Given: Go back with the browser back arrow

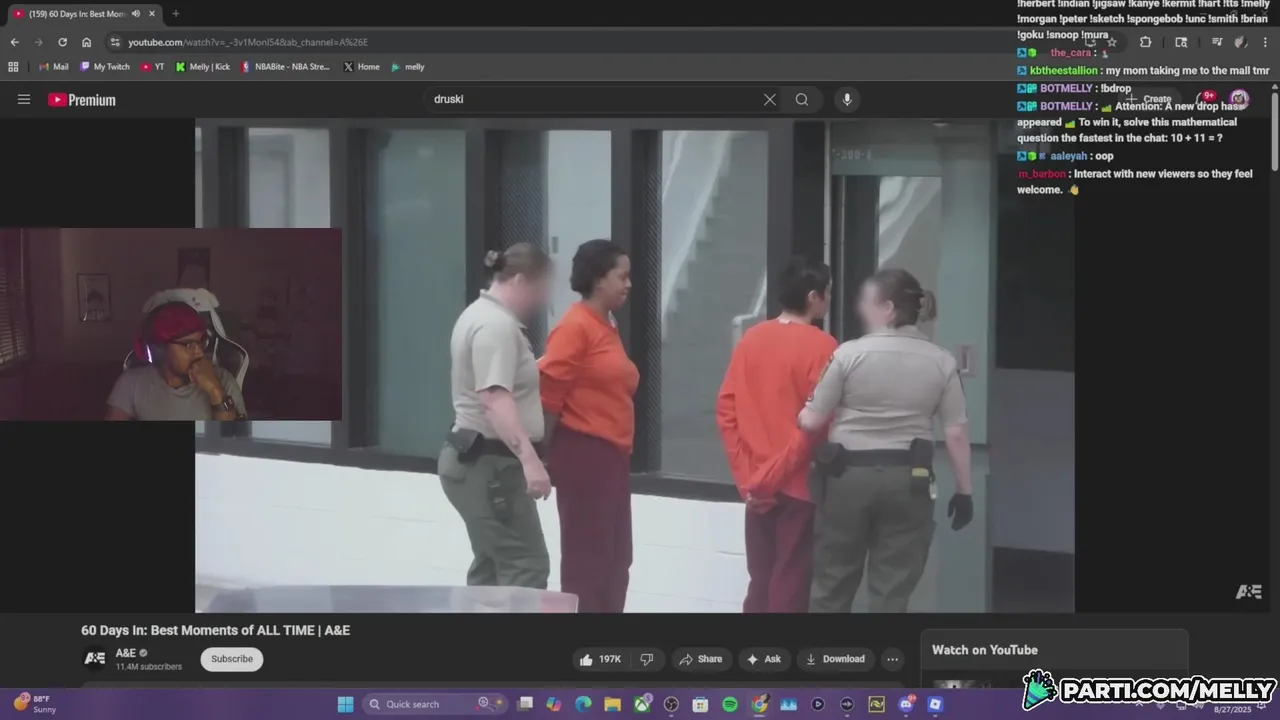Looking at the screenshot, I should (14, 42).
